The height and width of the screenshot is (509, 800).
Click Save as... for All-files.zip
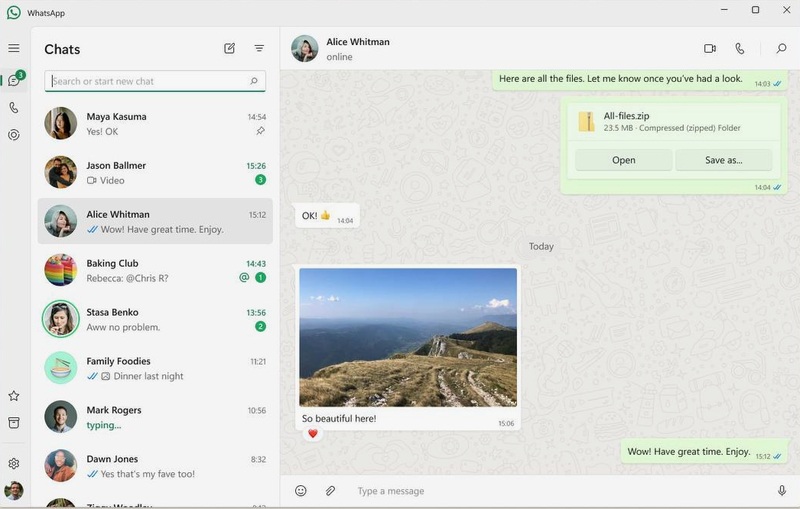coord(723,160)
